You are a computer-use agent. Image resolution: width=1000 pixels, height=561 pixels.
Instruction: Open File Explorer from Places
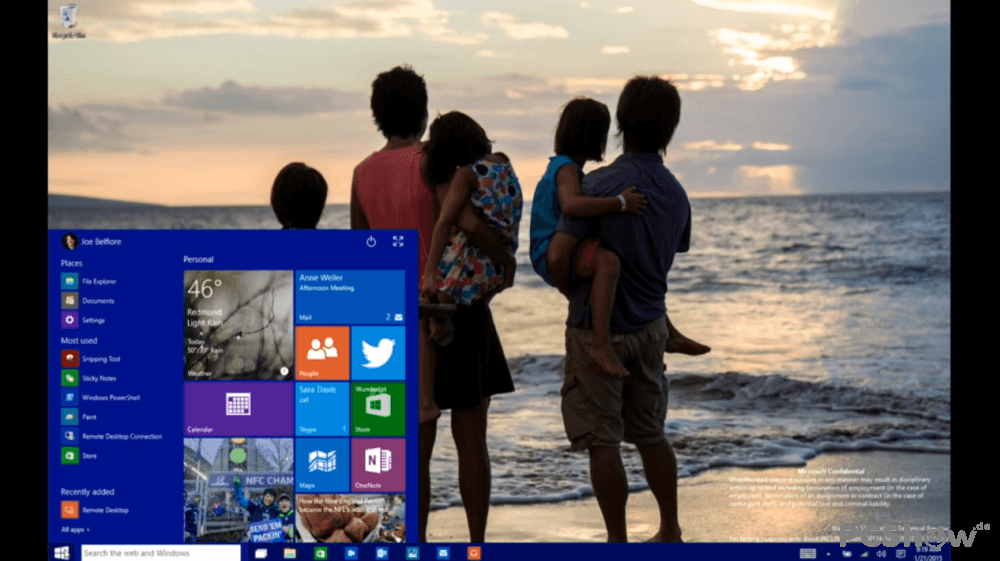point(89,281)
